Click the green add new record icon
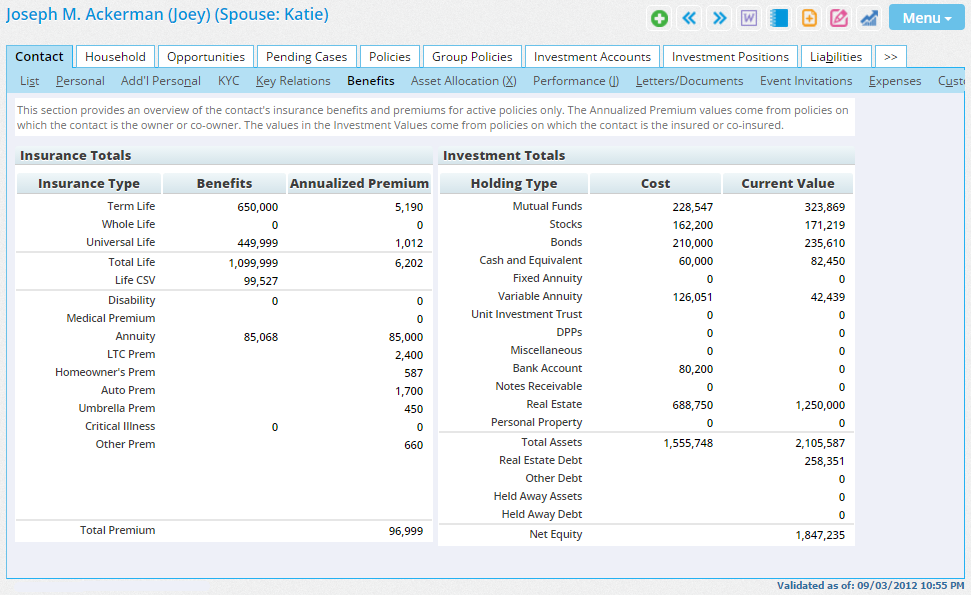 [659, 18]
